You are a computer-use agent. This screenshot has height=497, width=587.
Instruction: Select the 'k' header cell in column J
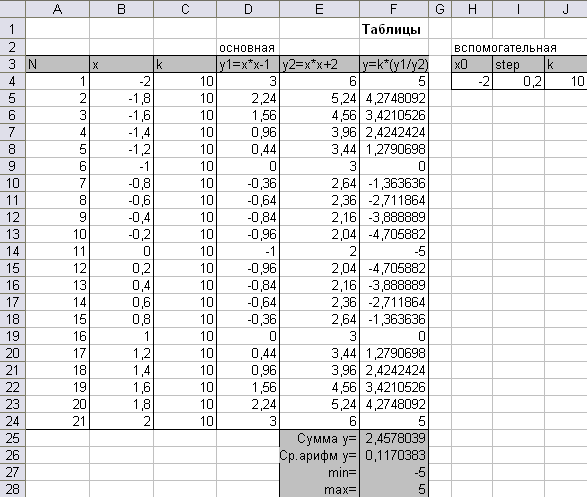566,64
